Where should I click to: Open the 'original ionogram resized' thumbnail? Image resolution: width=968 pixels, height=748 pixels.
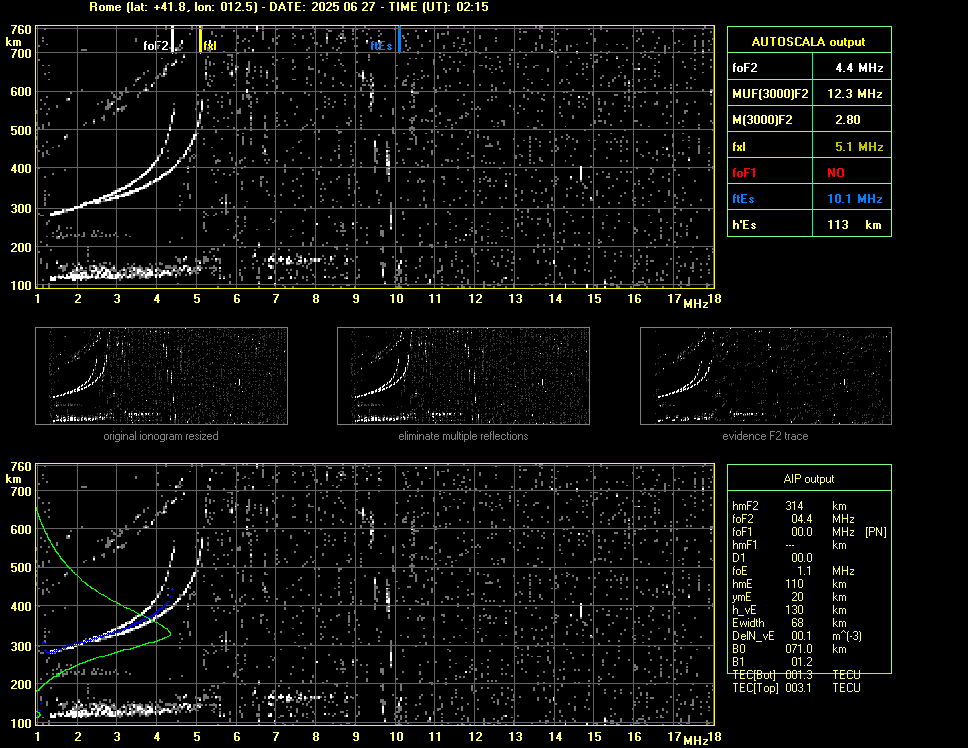(x=161, y=376)
